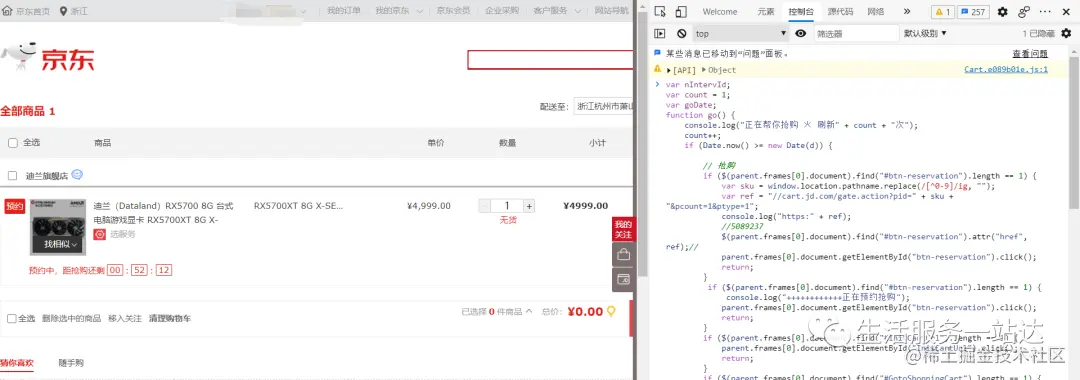Clear console with the ban icon

[x=681, y=33]
